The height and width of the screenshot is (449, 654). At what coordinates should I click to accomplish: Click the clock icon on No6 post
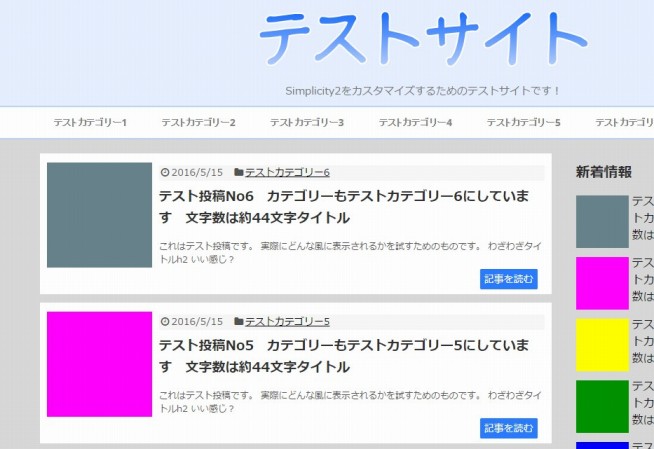pos(165,173)
